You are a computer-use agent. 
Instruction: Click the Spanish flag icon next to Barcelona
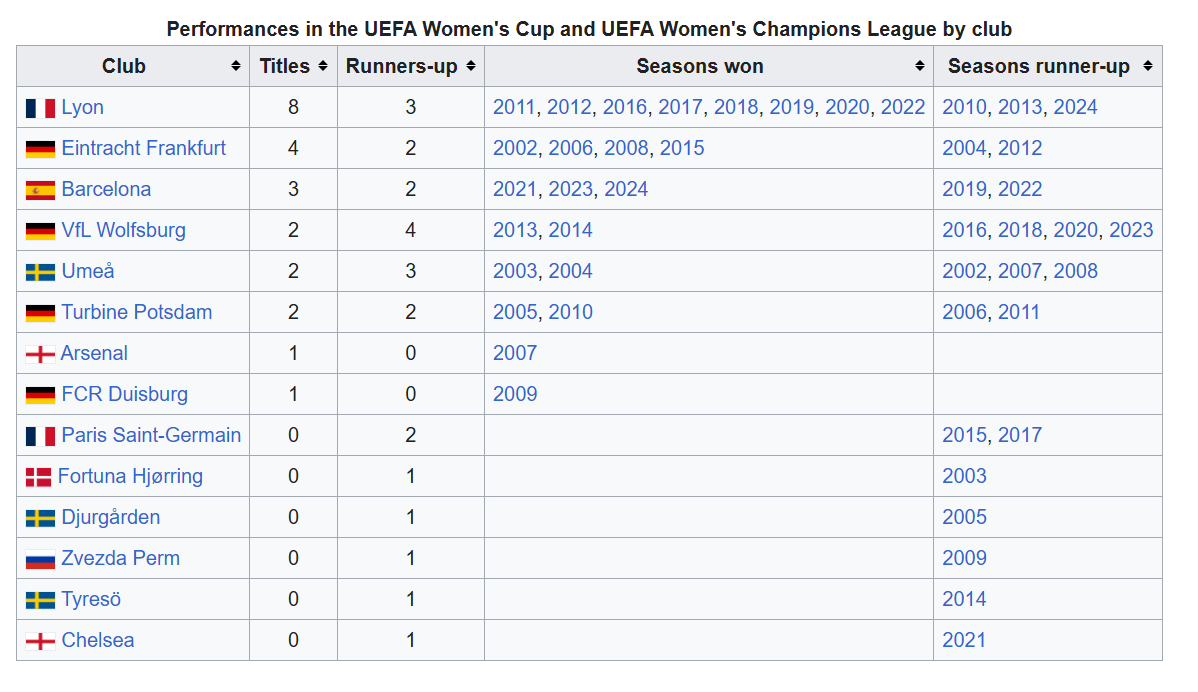point(40,190)
